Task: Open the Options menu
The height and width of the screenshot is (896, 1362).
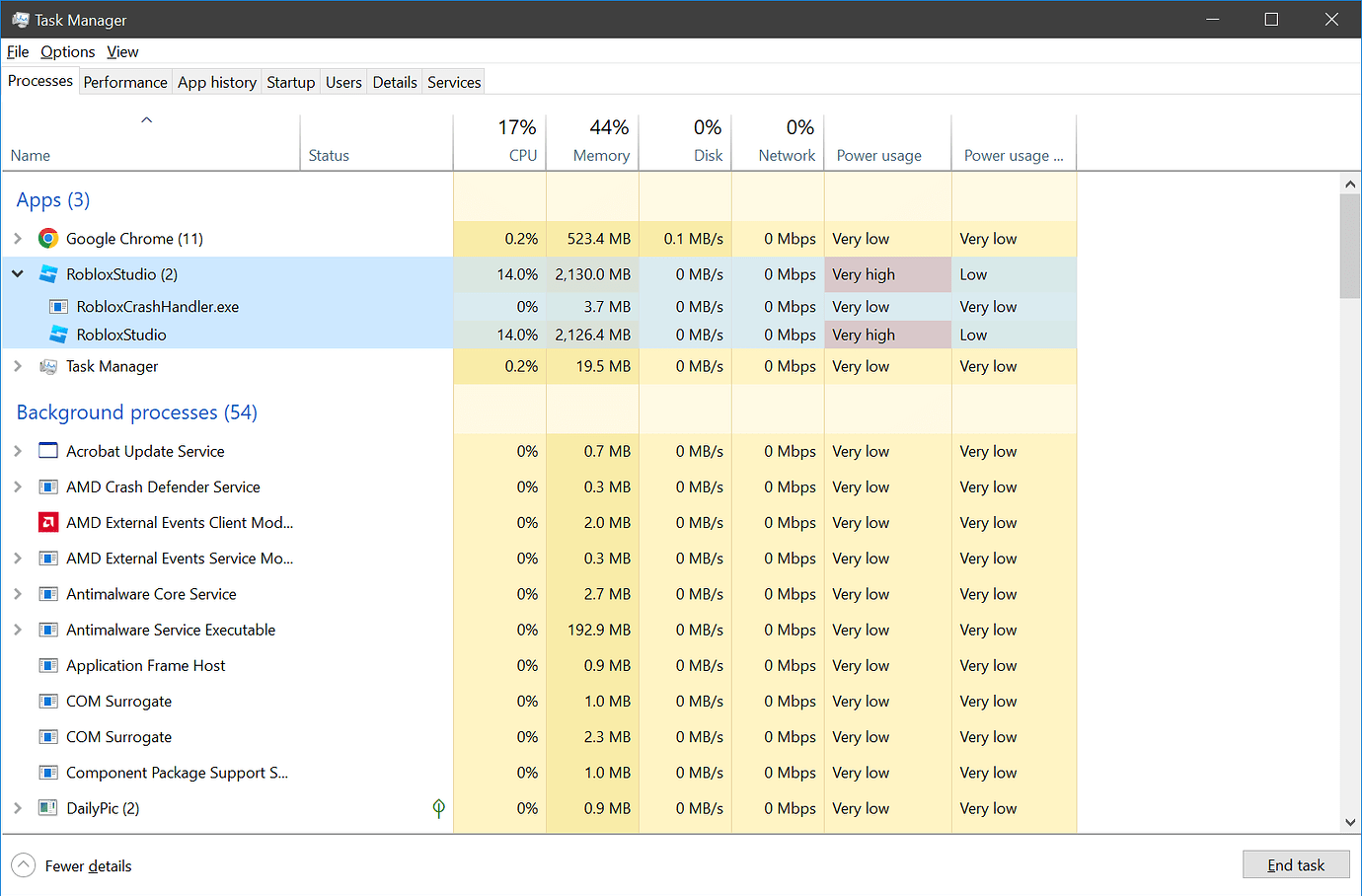Action: pos(67,51)
